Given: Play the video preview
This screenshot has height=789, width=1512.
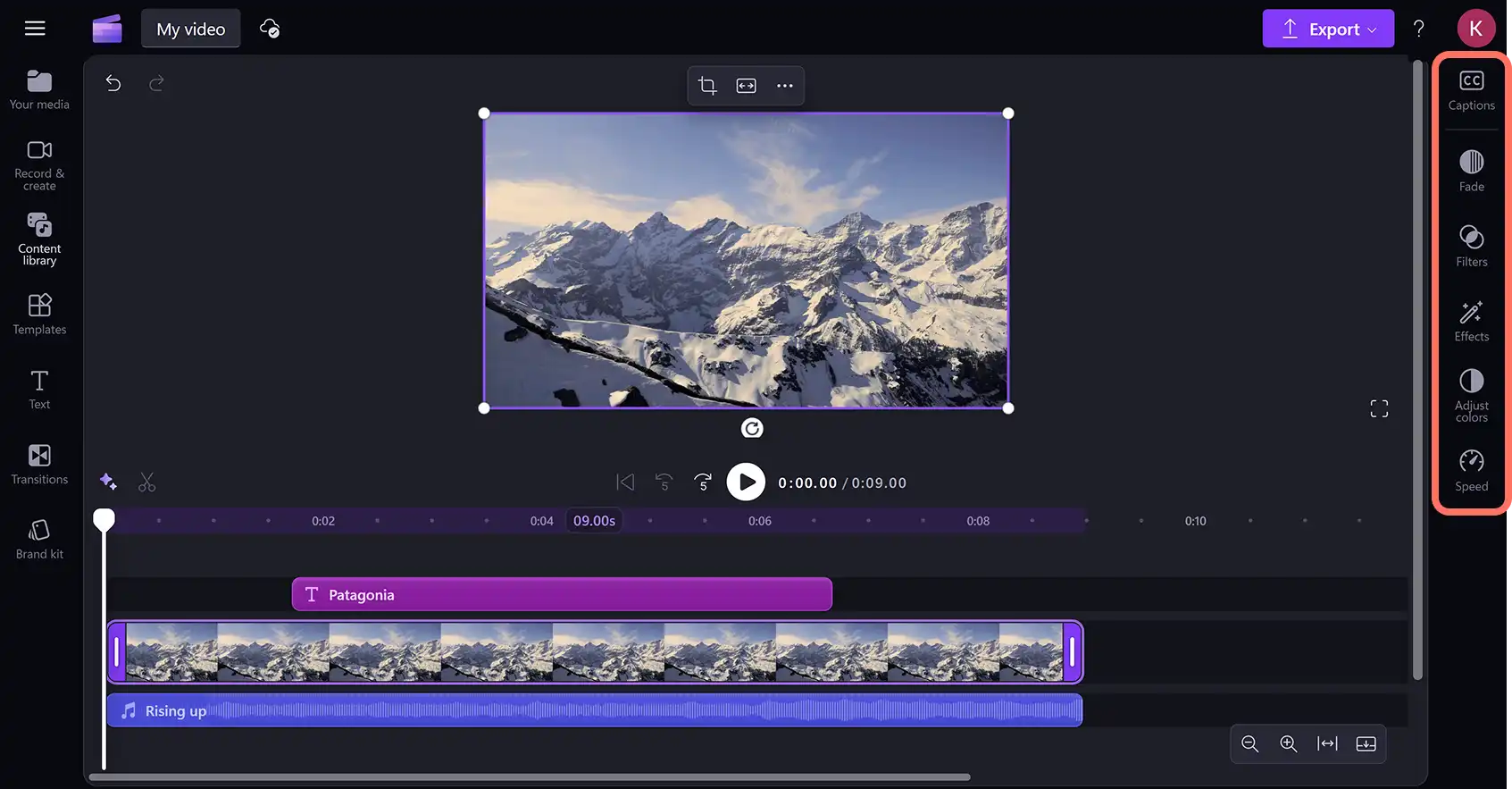Looking at the screenshot, I should (746, 483).
